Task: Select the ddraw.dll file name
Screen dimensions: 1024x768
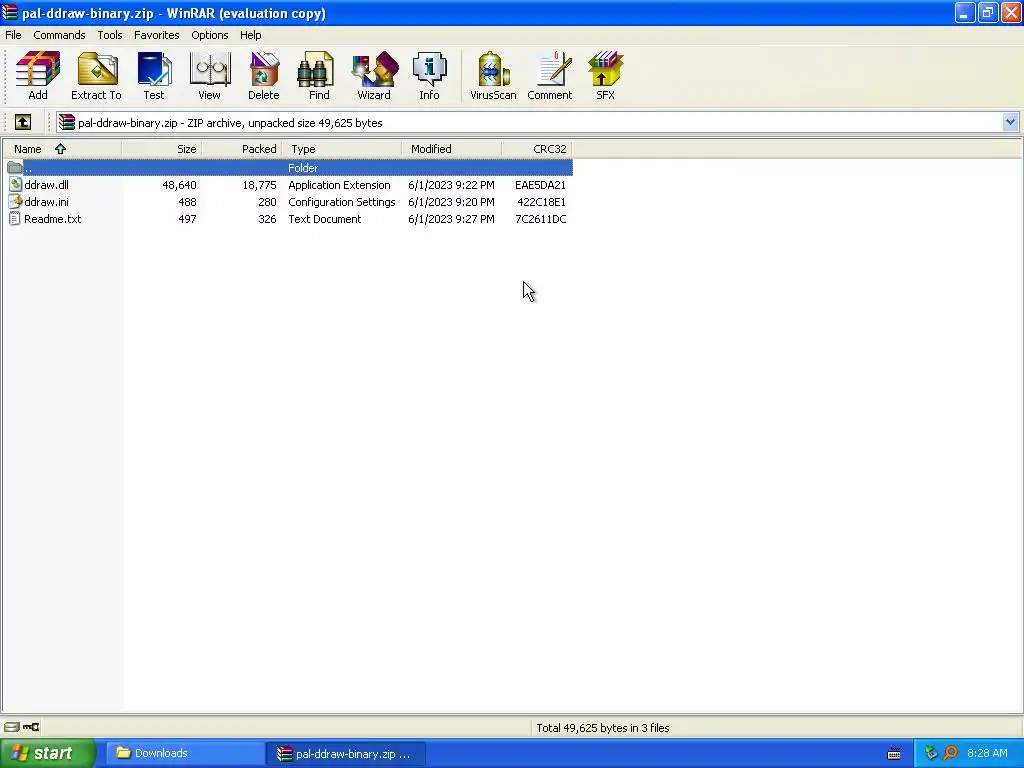Action: pos(46,185)
